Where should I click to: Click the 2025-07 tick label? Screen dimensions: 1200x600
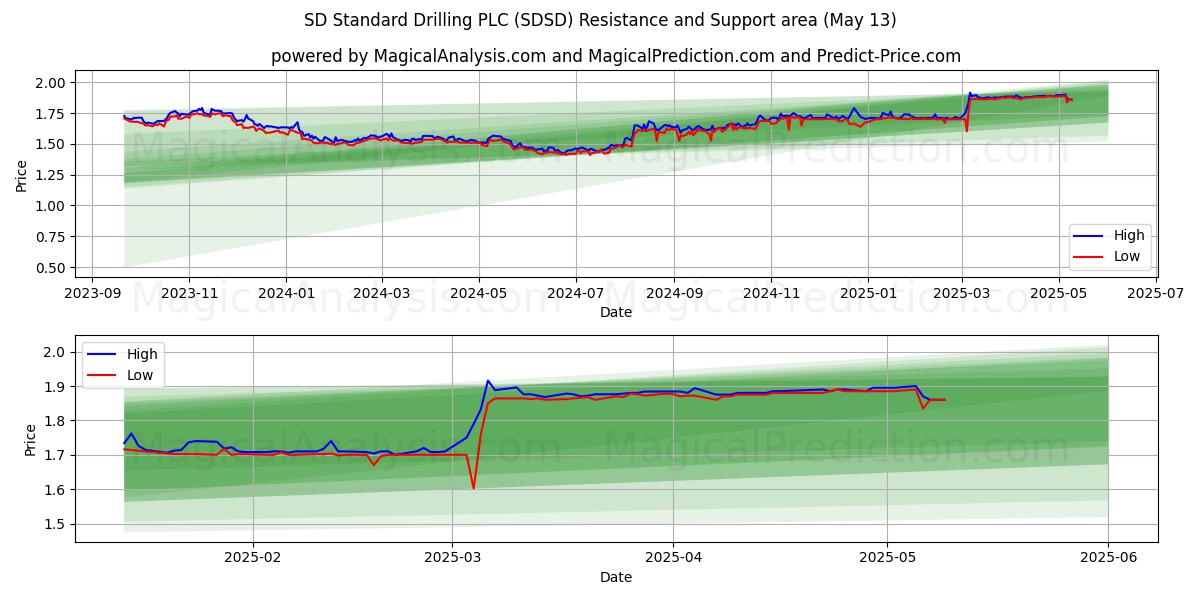coord(1157,294)
